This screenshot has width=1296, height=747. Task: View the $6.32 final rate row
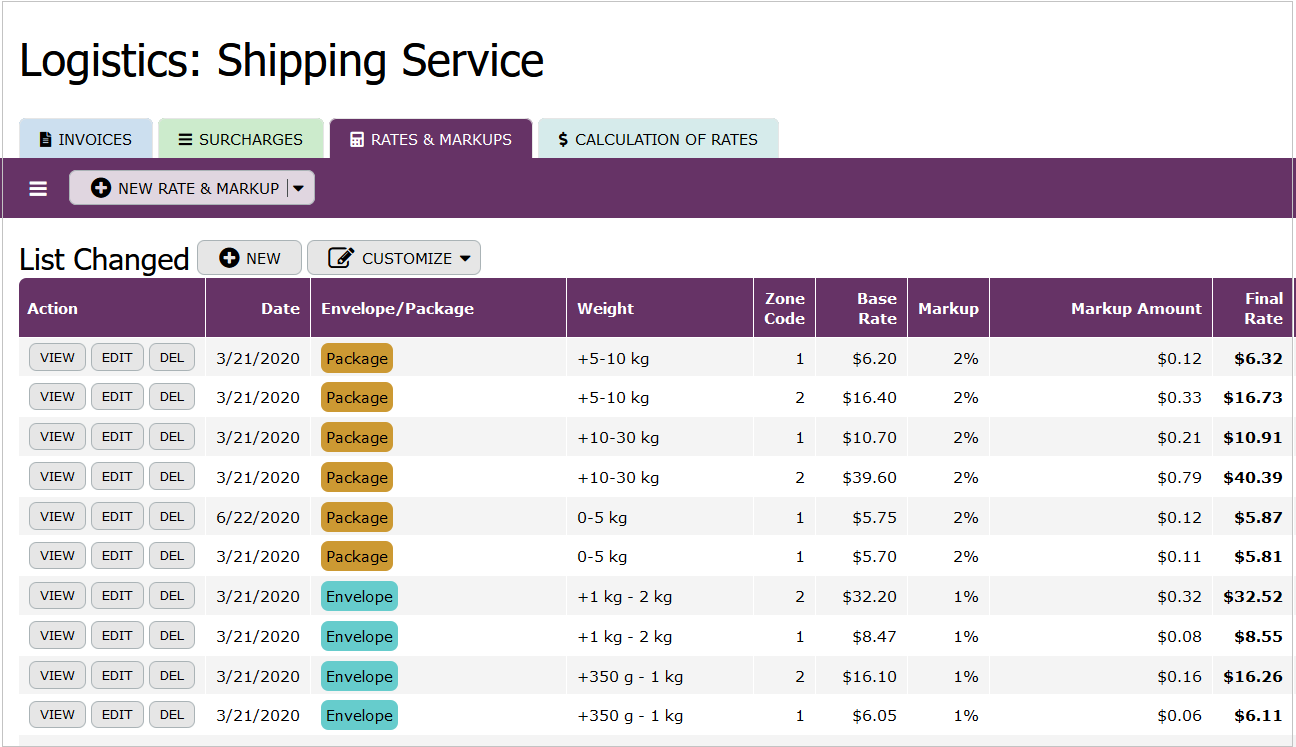click(57, 358)
